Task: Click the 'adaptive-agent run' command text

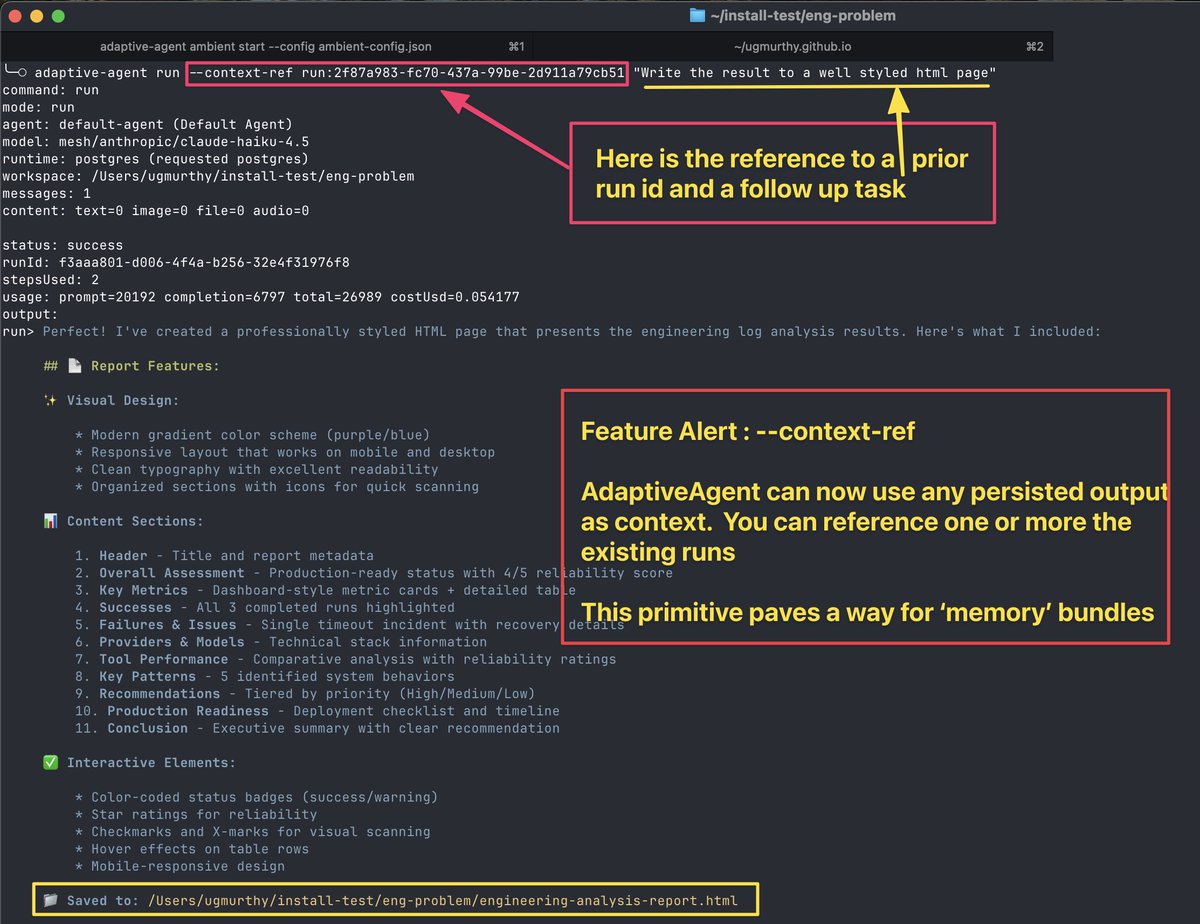Action: click(107, 73)
